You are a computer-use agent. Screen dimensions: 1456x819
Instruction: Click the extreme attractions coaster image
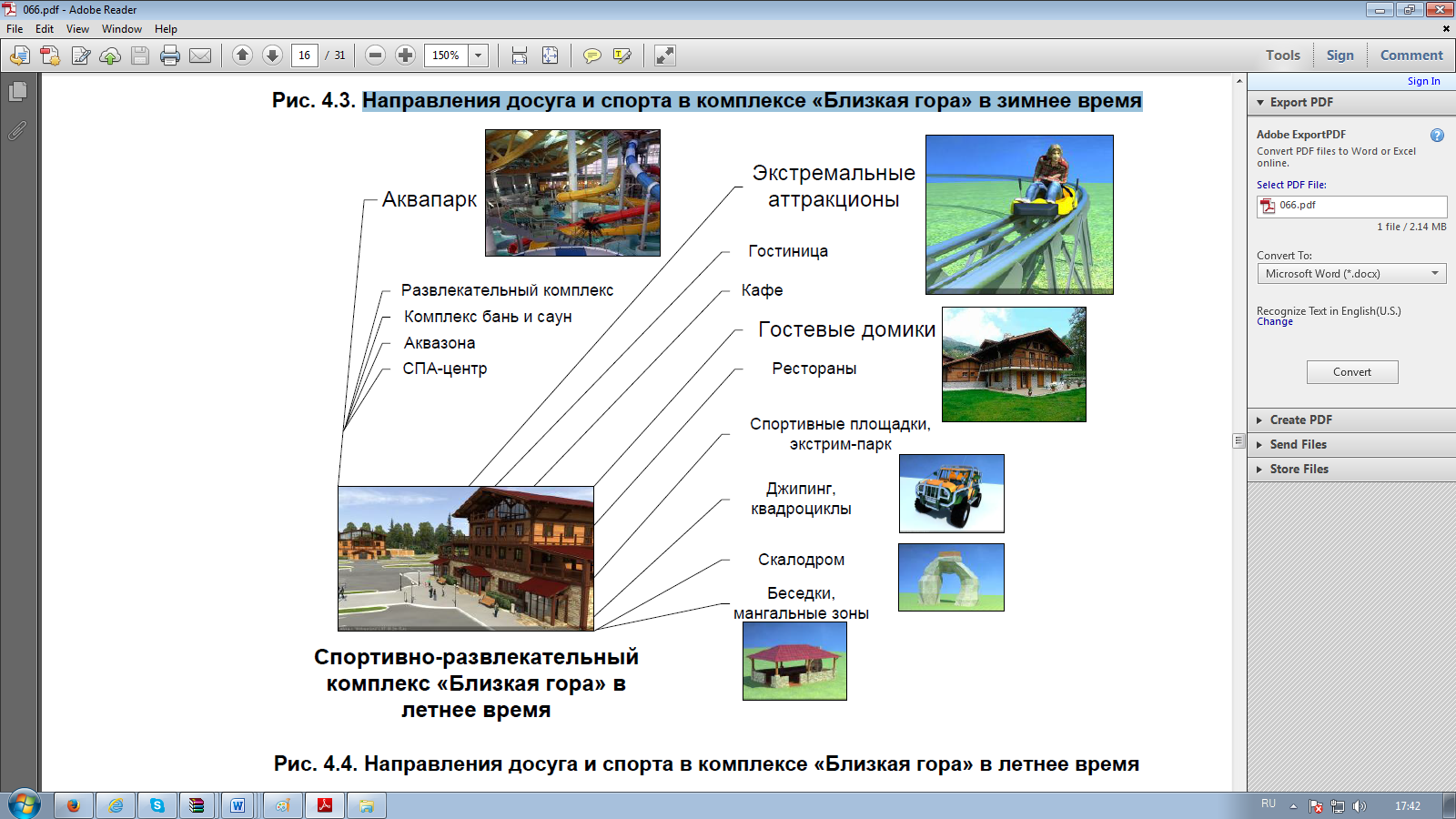coord(1019,215)
